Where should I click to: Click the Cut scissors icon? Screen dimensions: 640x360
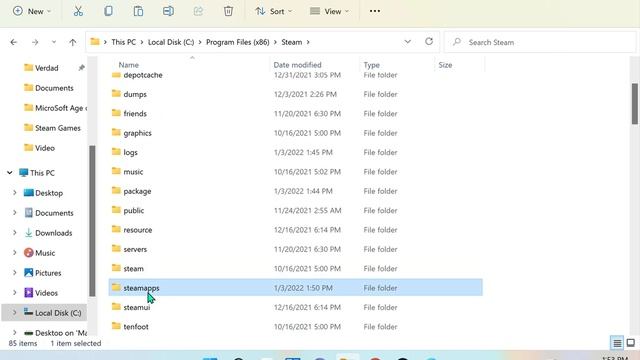78,11
